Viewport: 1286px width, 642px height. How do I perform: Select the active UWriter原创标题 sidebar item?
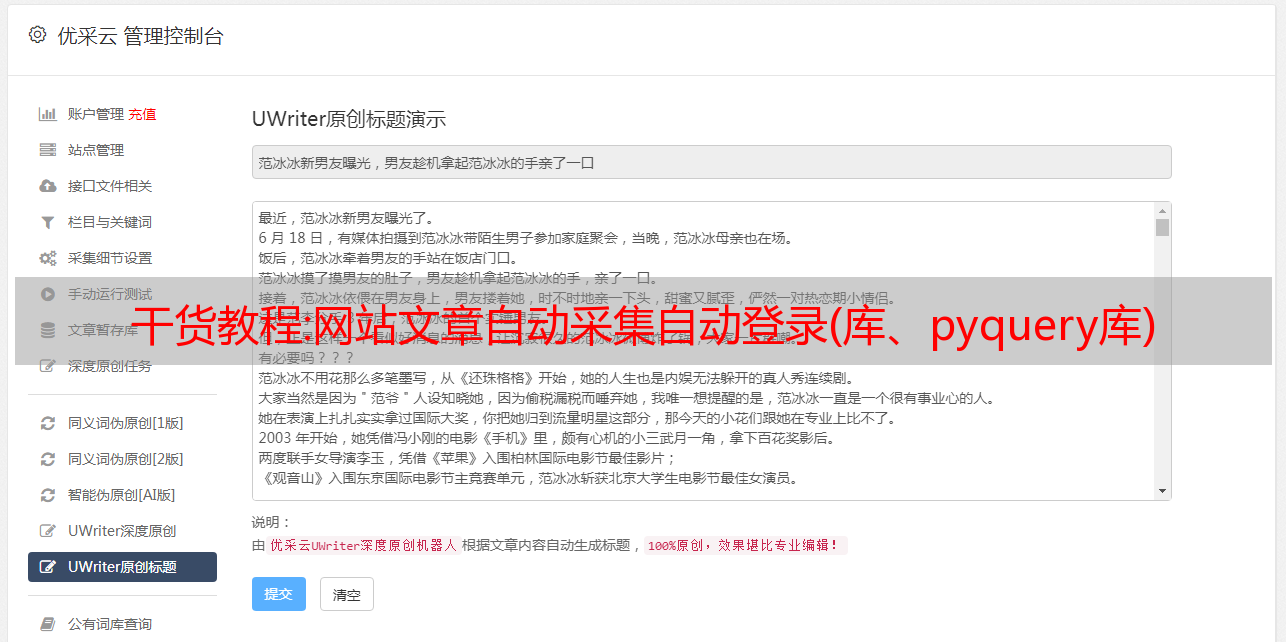coord(122,567)
